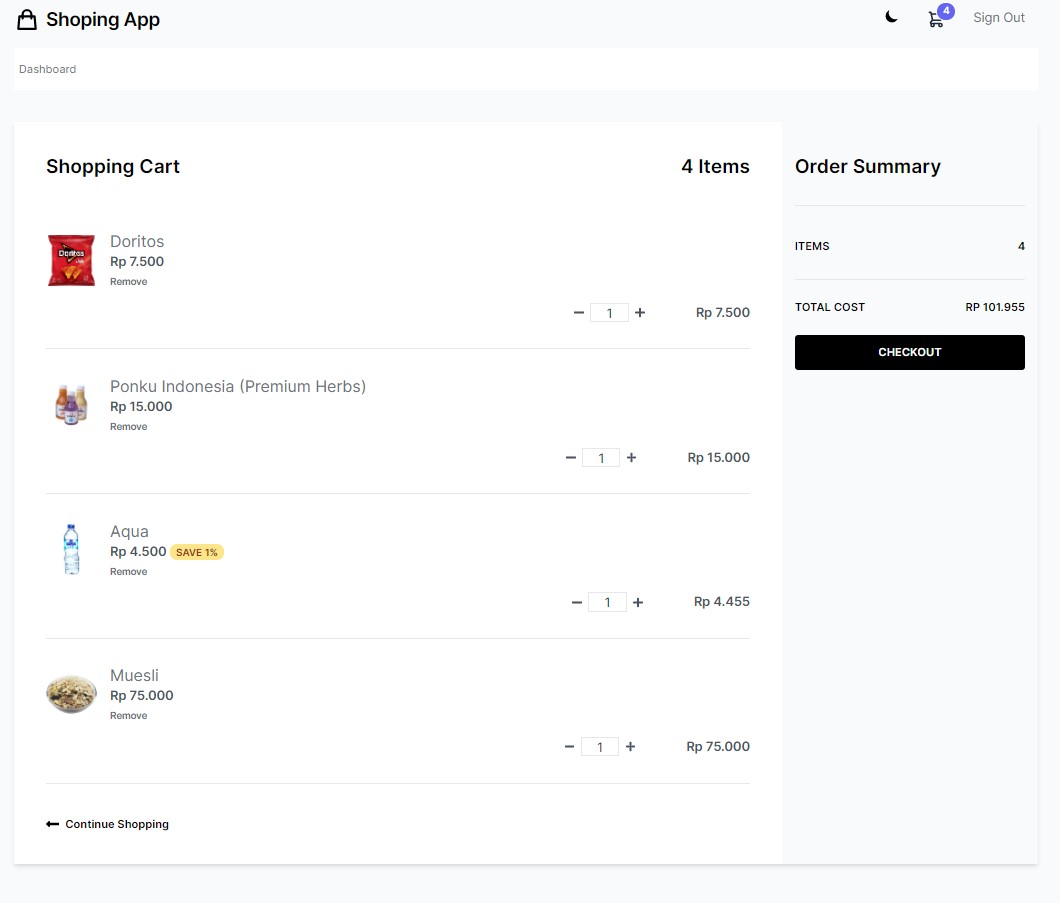Remove Doritos from cart
This screenshot has width=1060, height=903.
point(128,282)
